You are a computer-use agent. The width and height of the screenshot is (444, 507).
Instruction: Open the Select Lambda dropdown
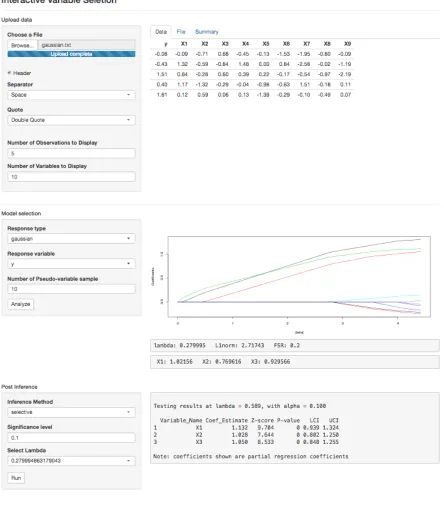(71, 461)
